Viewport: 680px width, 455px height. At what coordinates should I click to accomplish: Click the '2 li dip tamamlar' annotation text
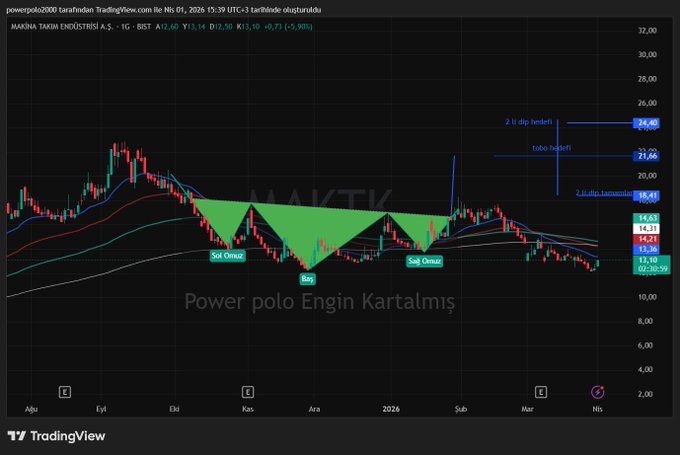click(604, 193)
